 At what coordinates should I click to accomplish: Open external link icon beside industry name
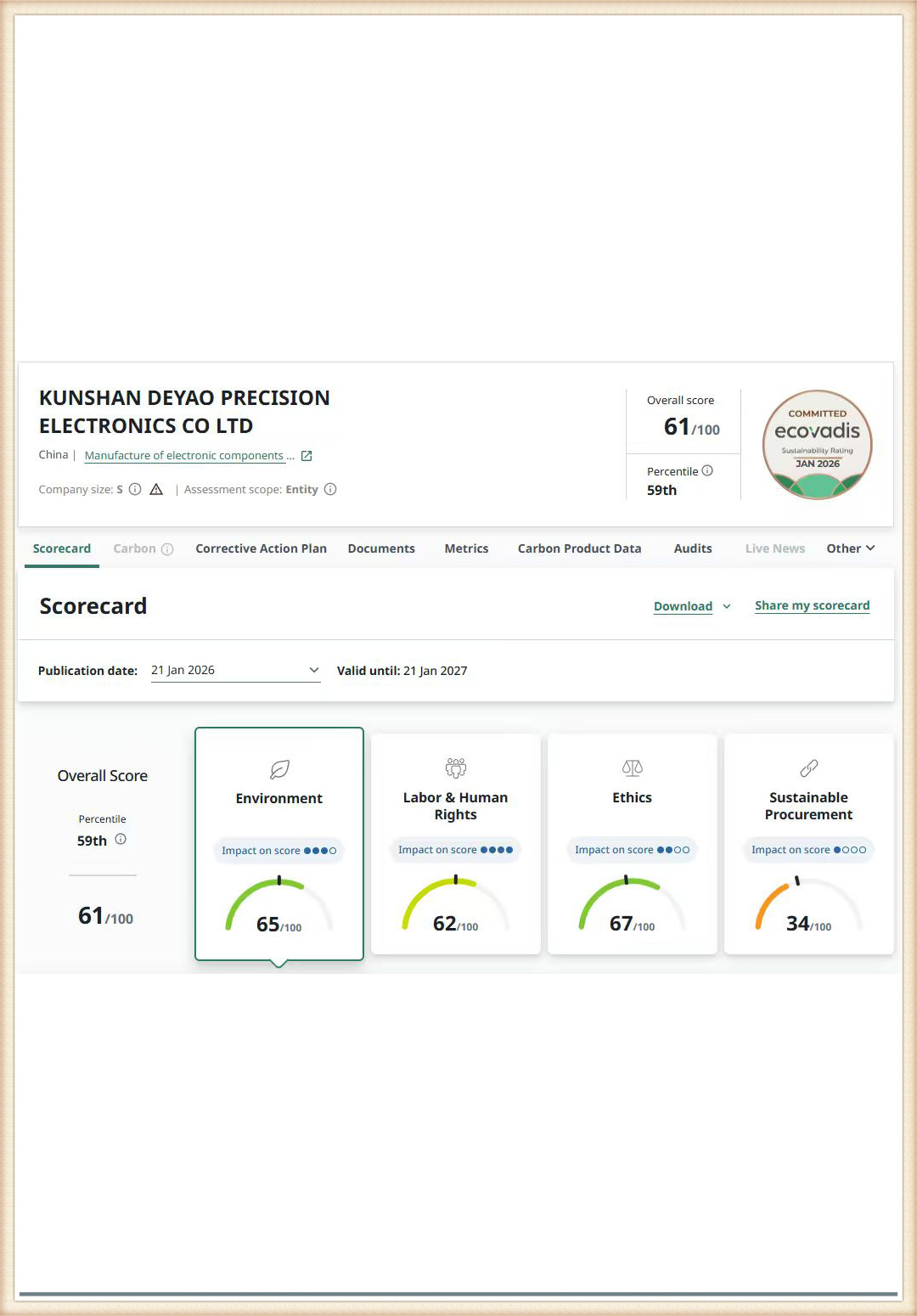point(307,456)
